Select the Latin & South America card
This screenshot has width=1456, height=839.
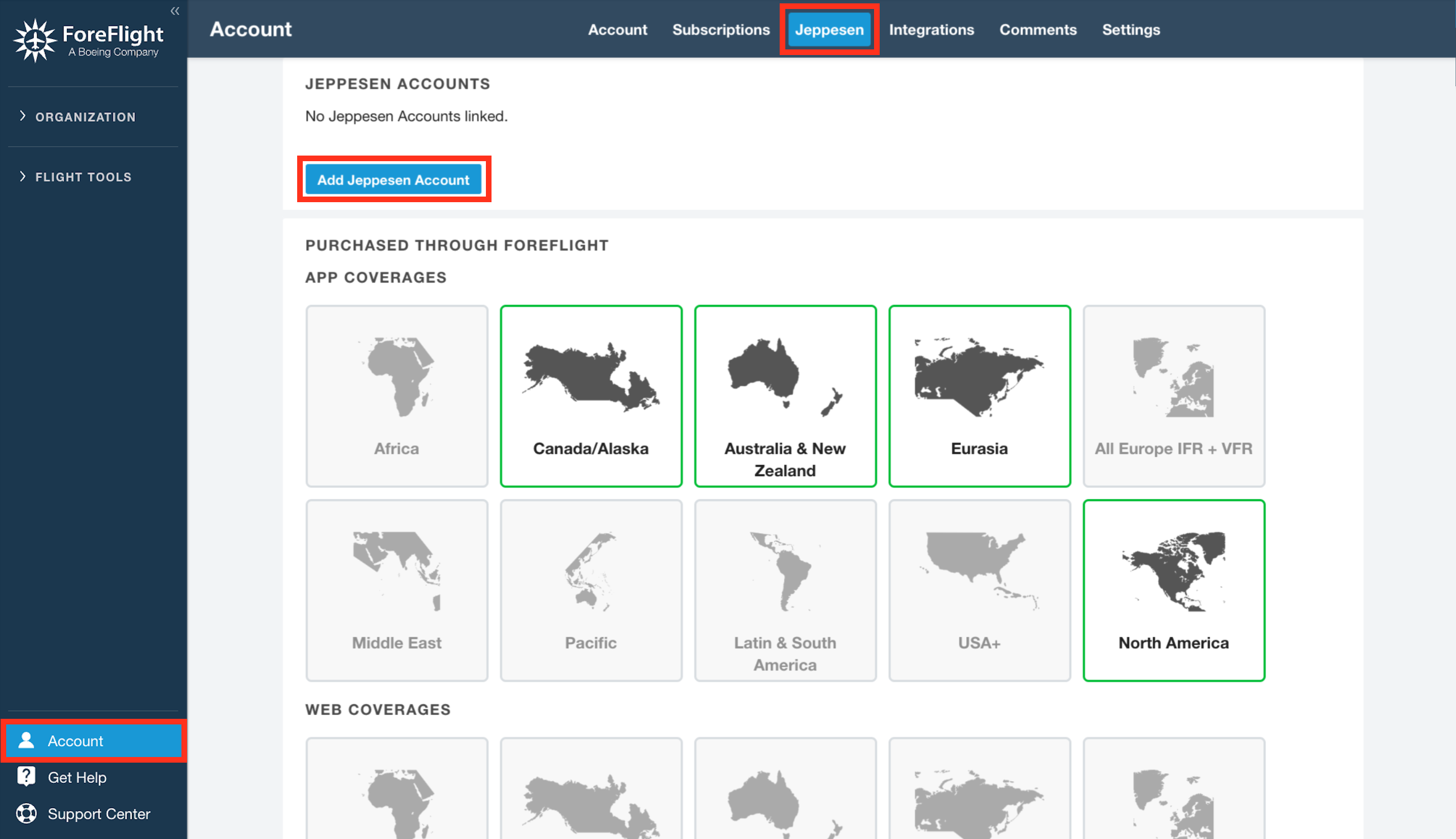[x=785, y=590]
